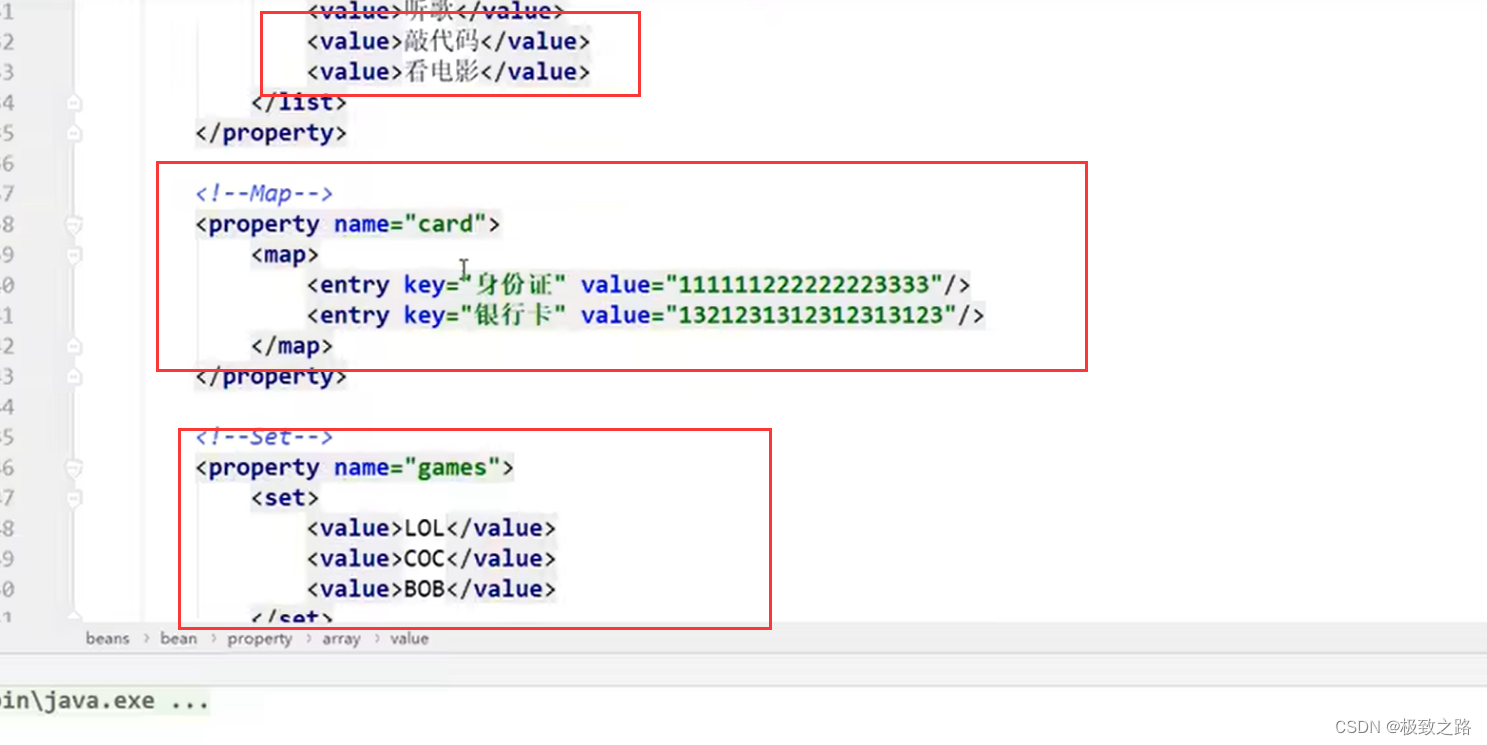Screen dimensions: 1487x745
Task: Click the attribute value "games"
Action: click(452, 468)
